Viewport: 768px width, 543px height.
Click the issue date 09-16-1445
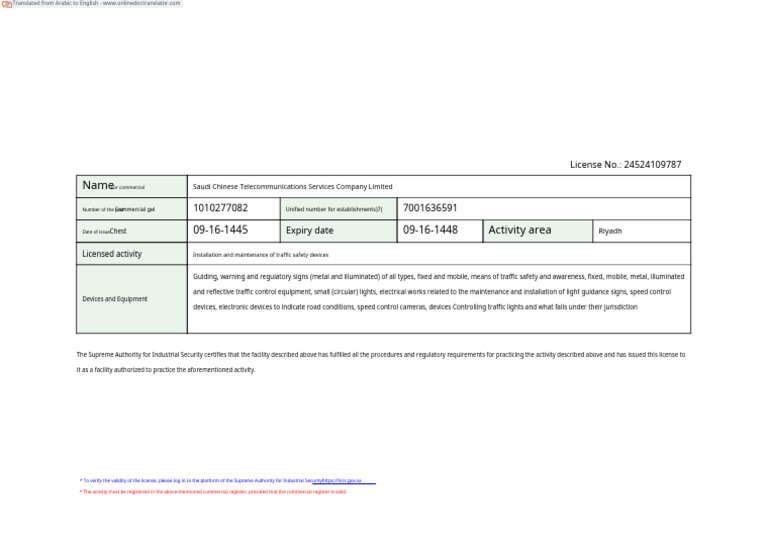tap(220, 230)
